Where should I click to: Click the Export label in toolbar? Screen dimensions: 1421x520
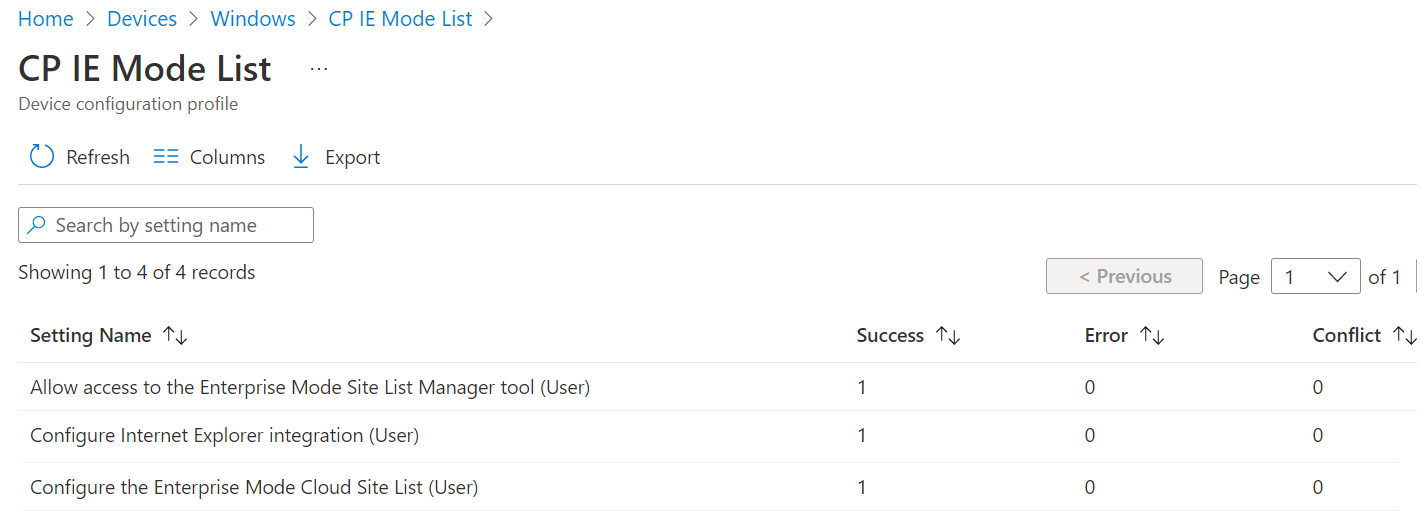[353, 157]
